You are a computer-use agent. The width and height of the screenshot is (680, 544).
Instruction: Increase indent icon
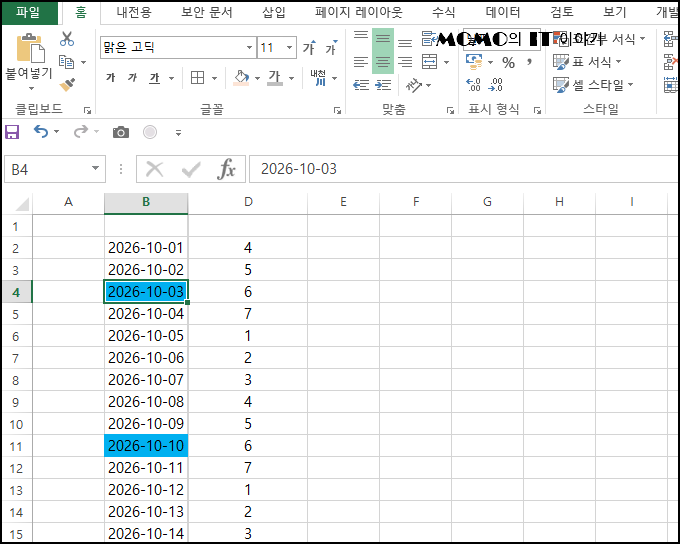[383, 85]
